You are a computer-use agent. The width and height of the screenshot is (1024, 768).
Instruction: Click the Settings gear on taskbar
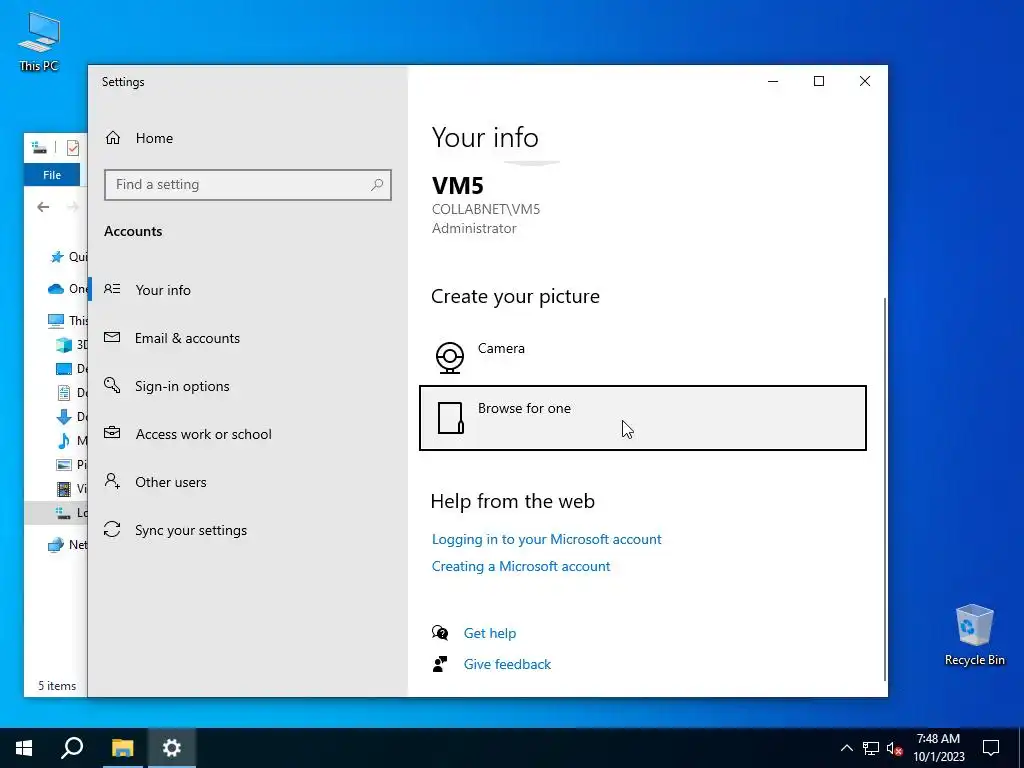click(x=172, y=748)
